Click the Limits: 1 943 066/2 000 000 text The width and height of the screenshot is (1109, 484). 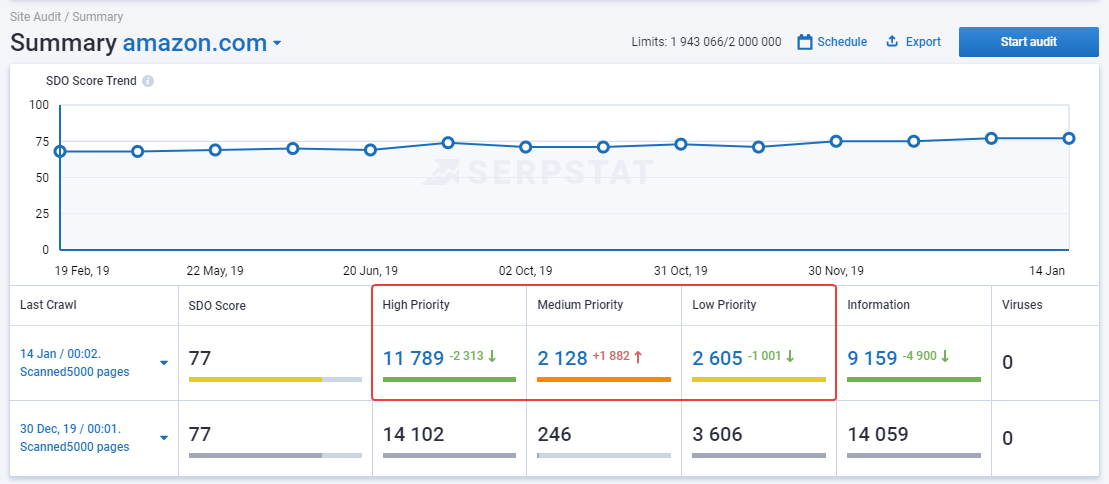(x=706, y=42)
